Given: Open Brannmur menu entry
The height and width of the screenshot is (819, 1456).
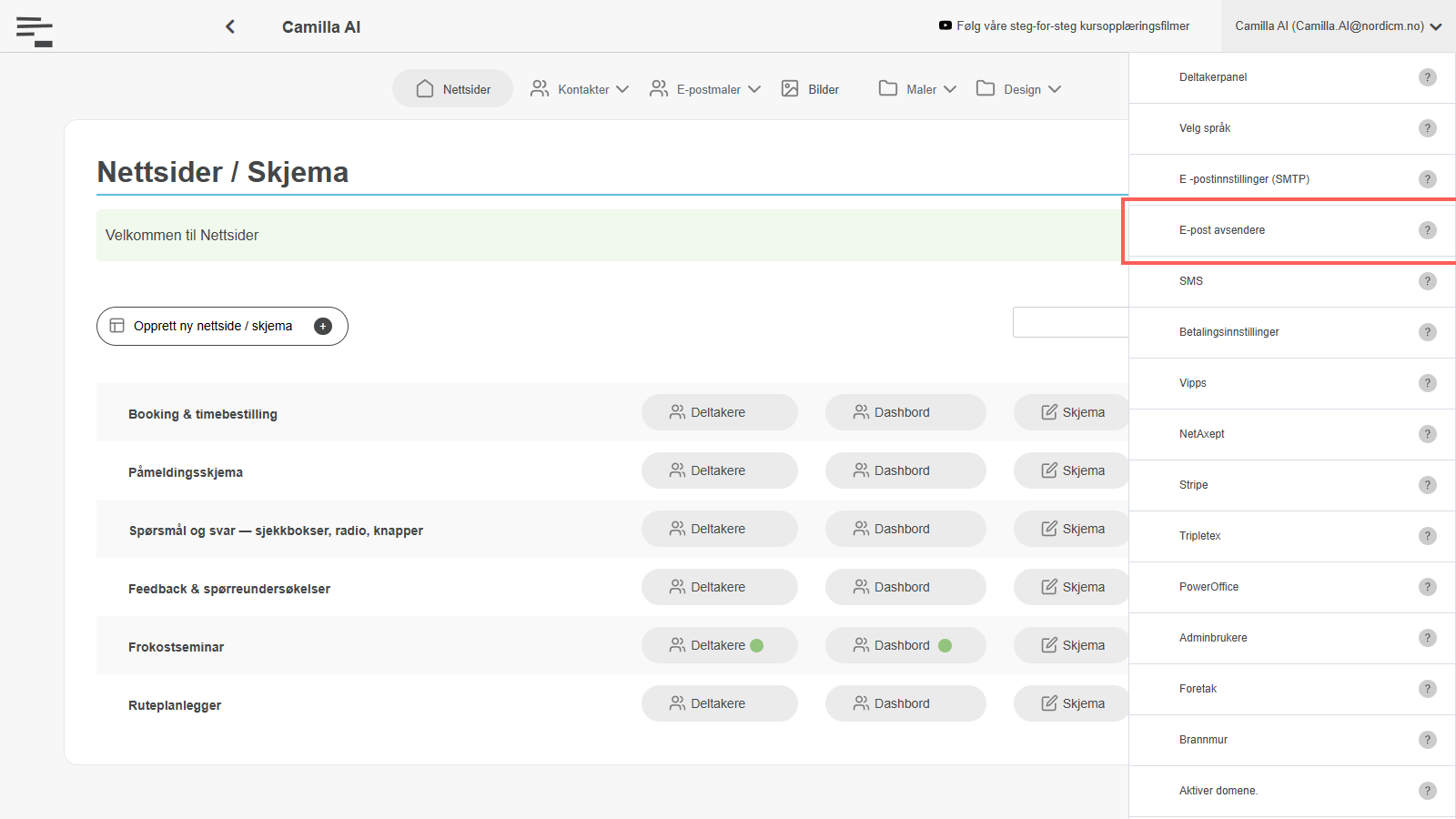Looking at the screenshot, I should pyautogui.click(x=1292, y=740).
